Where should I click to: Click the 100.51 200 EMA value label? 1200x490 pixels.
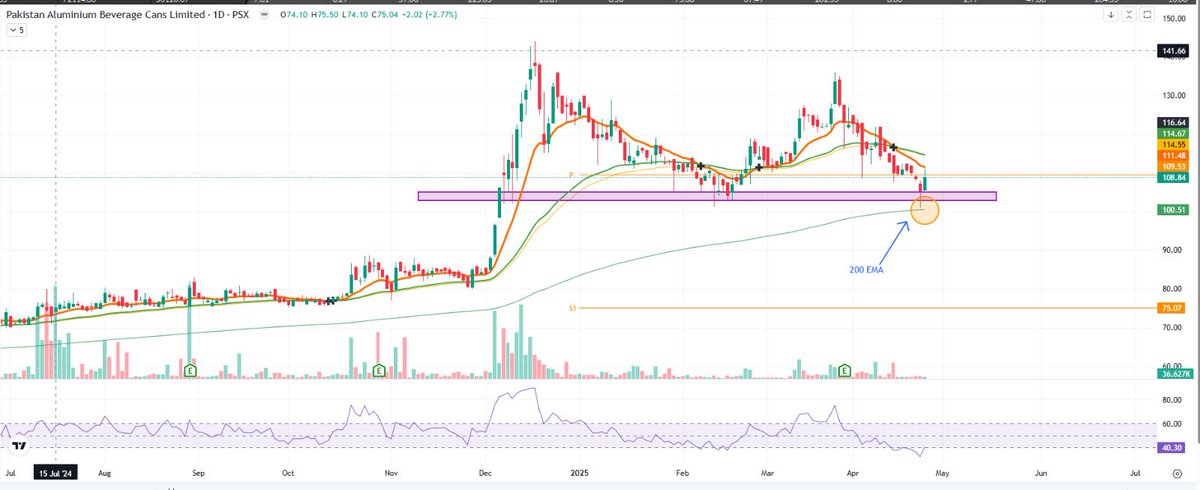[1173, 210]
